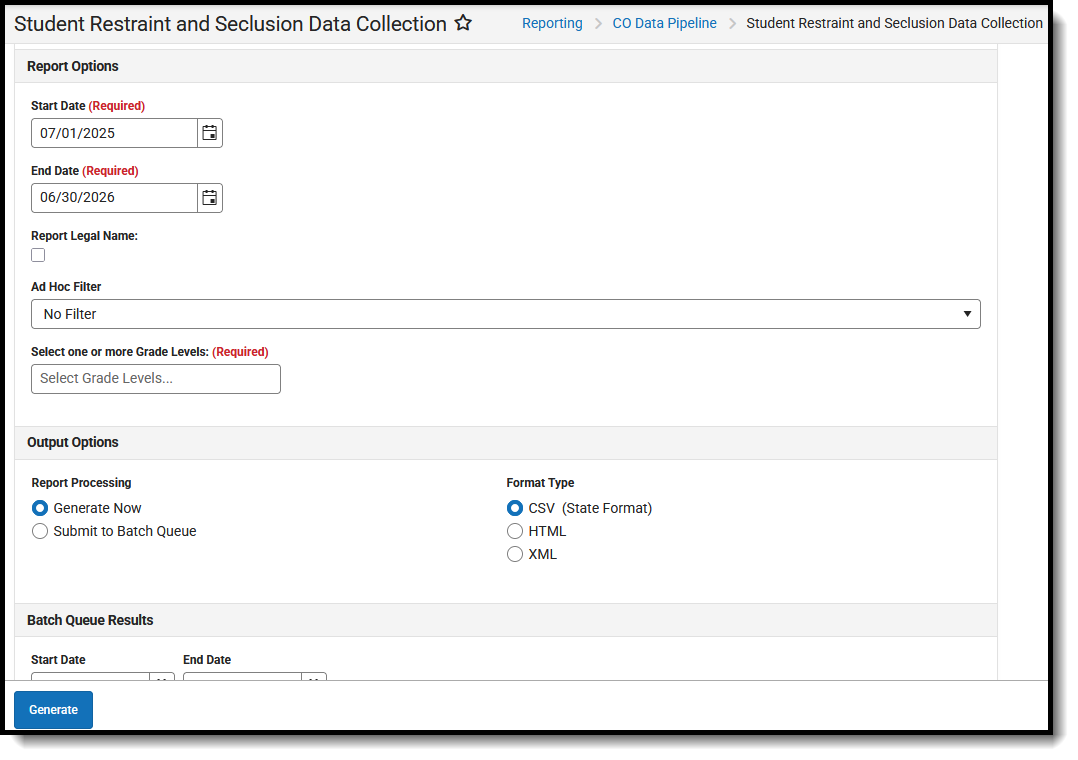This screenshot has width=1078, height=760.
Task: Click the favorite star next to the report title
Action: 462,22
